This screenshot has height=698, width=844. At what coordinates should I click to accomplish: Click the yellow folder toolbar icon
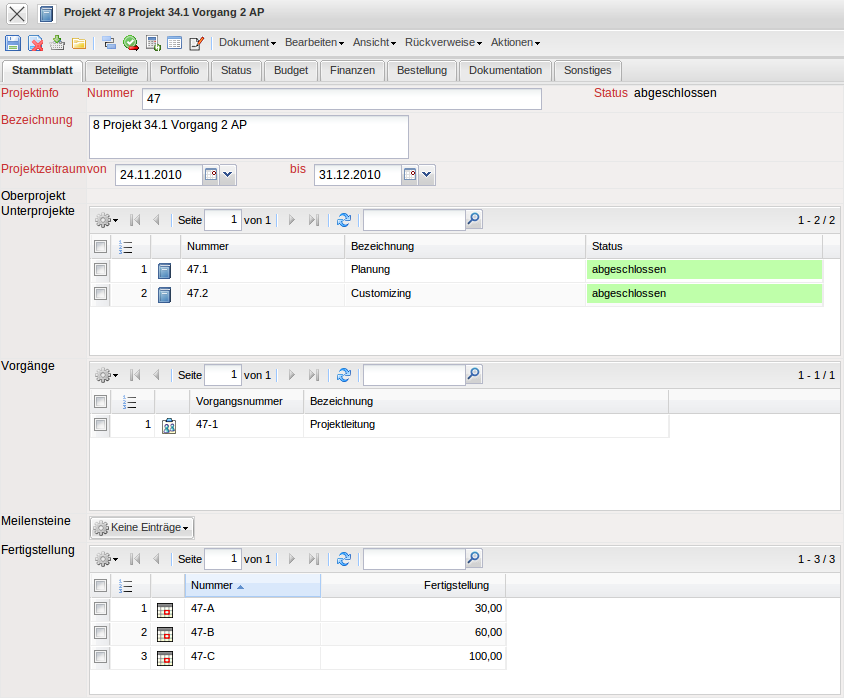tap(79, 43)
